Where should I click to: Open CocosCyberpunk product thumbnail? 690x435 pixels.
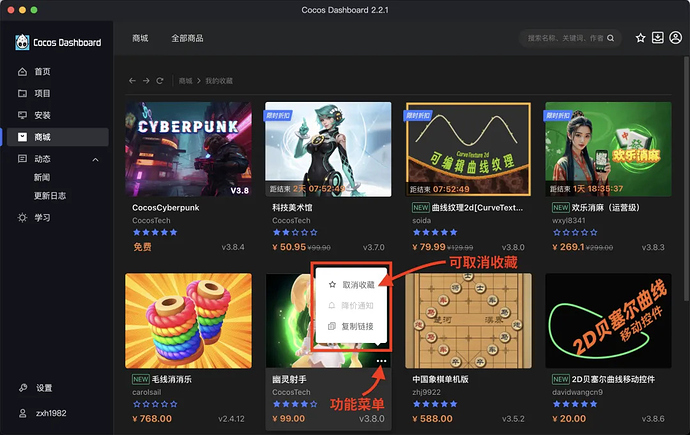tap(188, 149)
